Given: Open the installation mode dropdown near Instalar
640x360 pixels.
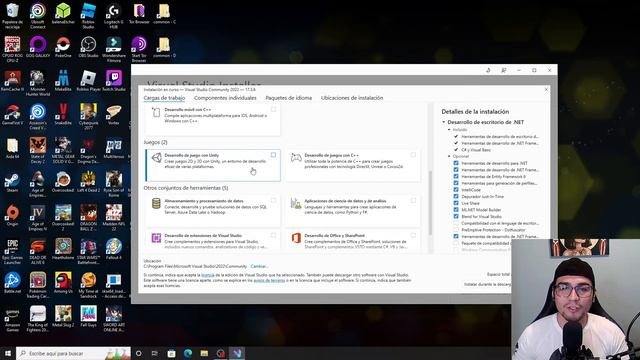Looking at the screenshot, I should pyautogui.click(x=487, y=284).
